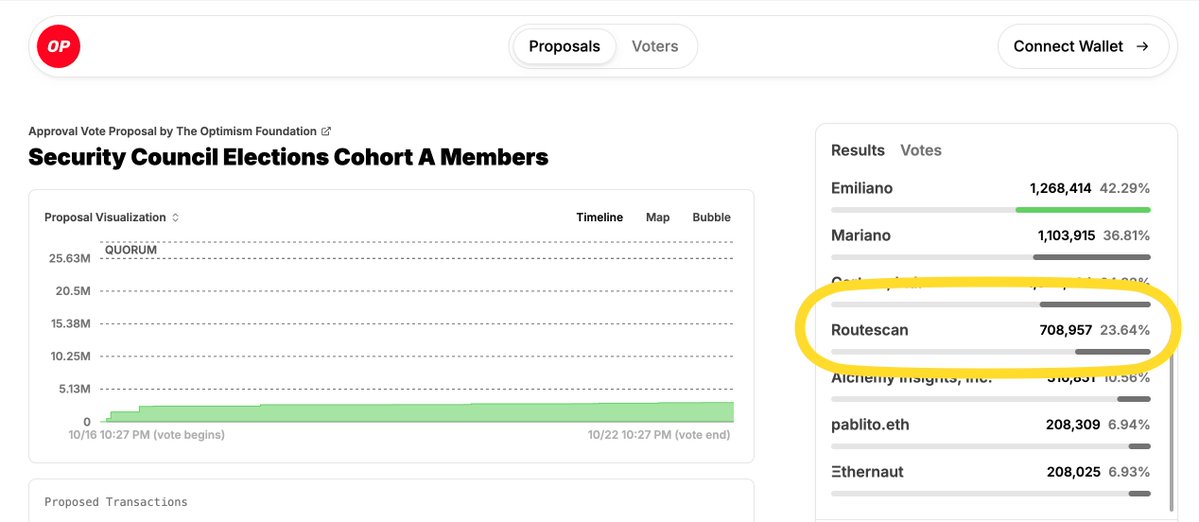Screen dimensions: 1199x522
Task: Click pablito.eth's vote progress bar
Action: (990, 446)
